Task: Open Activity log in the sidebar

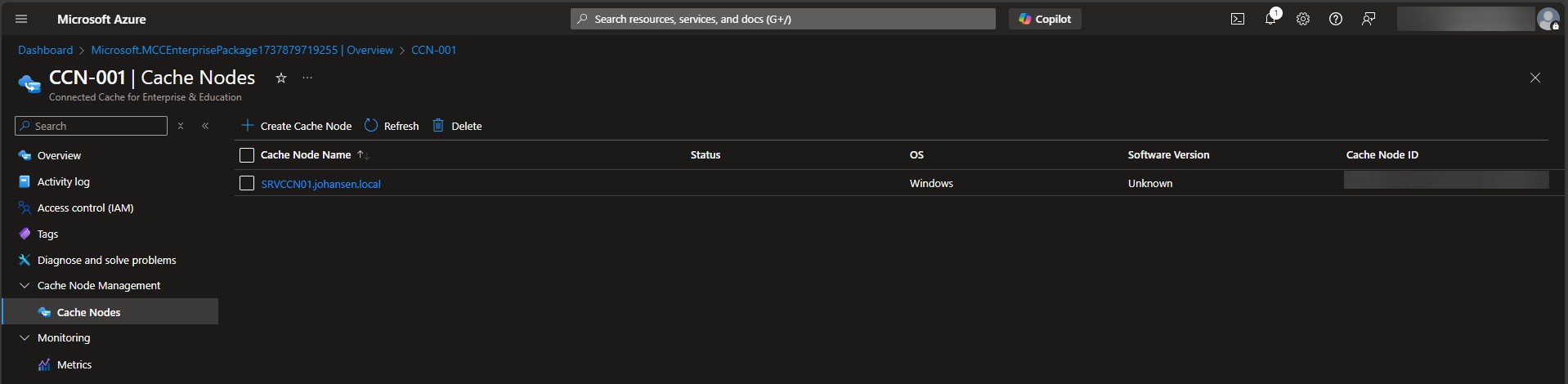Action: [63, 181]
